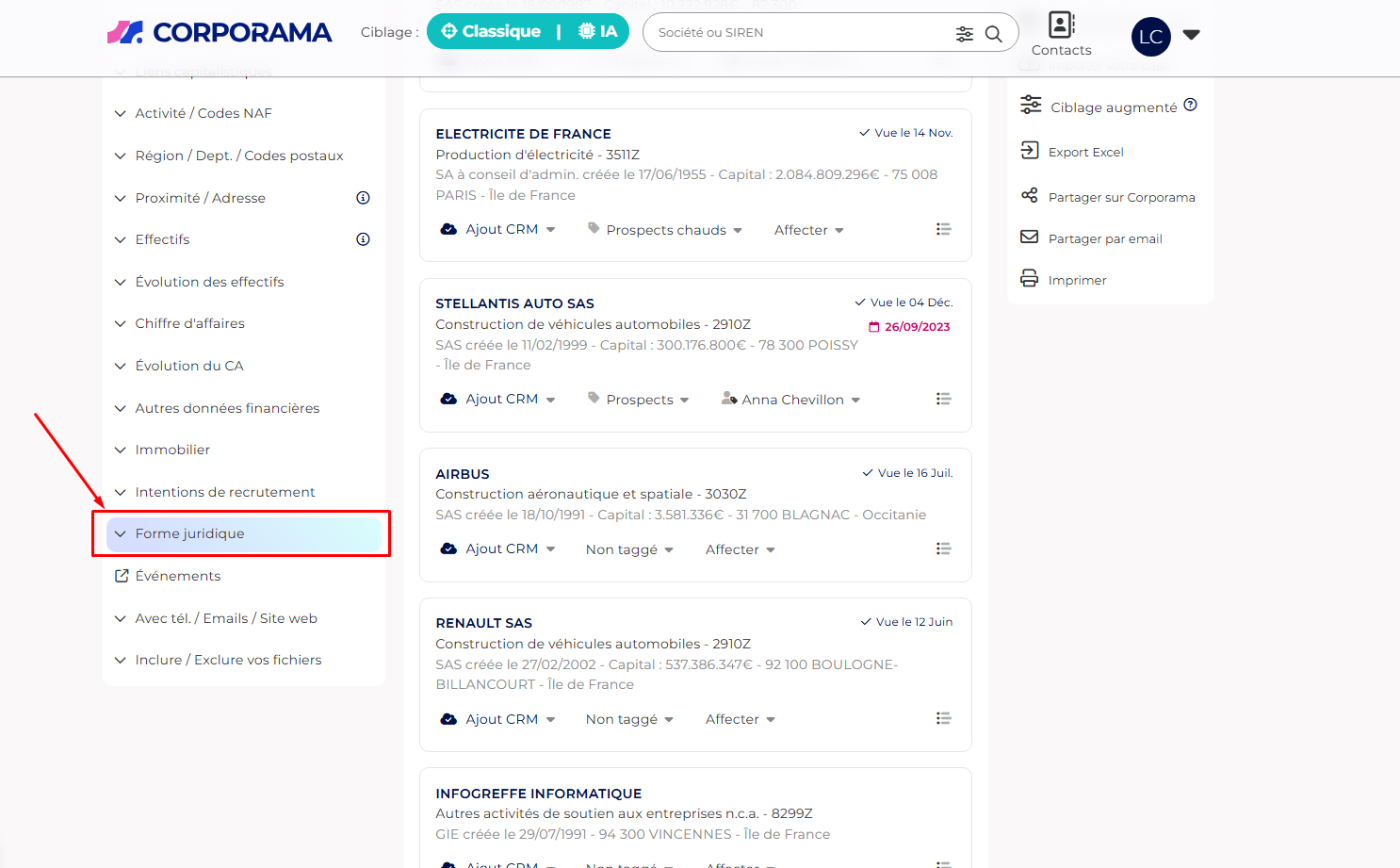Screen dimensions: 1400x868
Task: Expand the Chiffre d'affaires filter
Action: pyautogui.click(x=189, y=323)
